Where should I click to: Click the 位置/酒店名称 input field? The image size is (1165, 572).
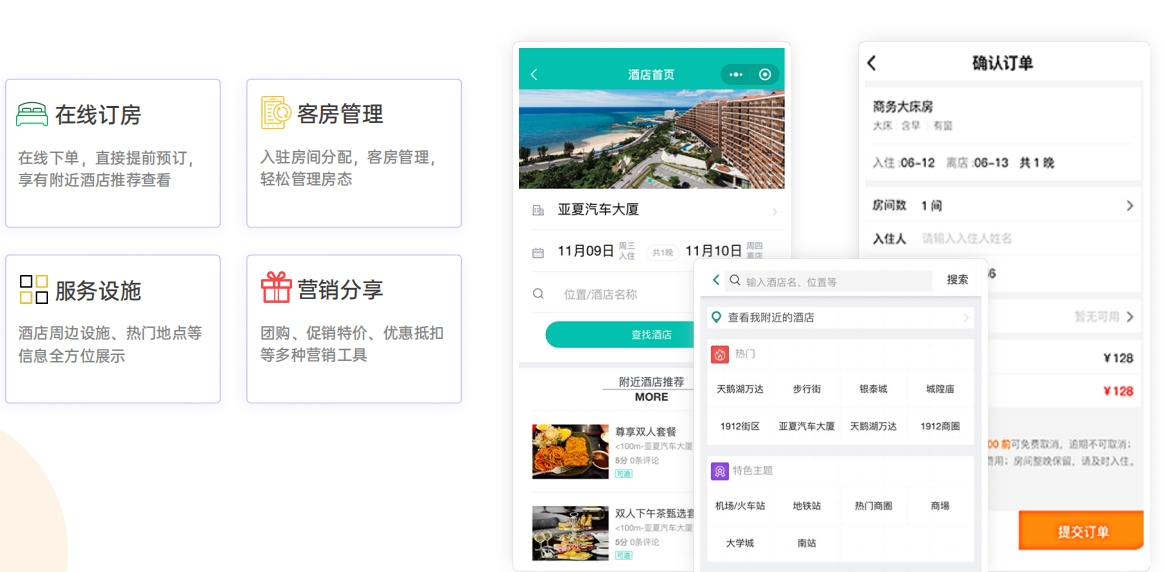599,294
